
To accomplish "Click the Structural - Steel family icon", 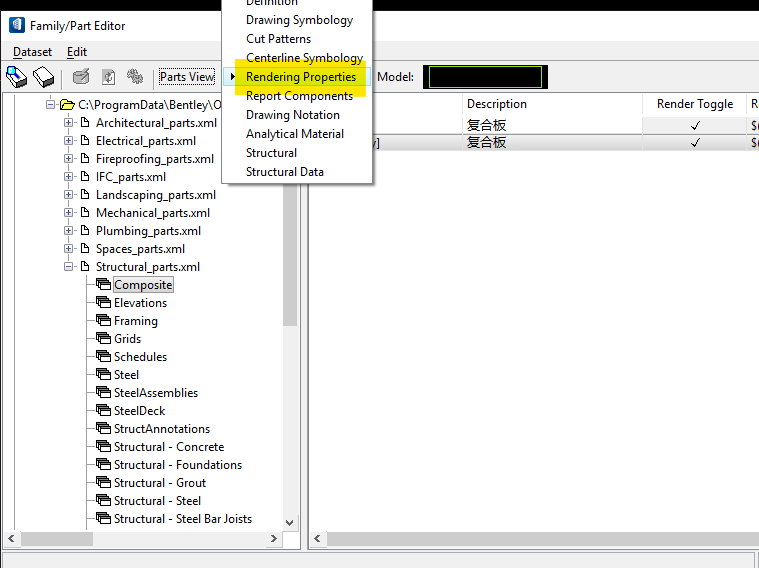I will [x=103, y=500].
